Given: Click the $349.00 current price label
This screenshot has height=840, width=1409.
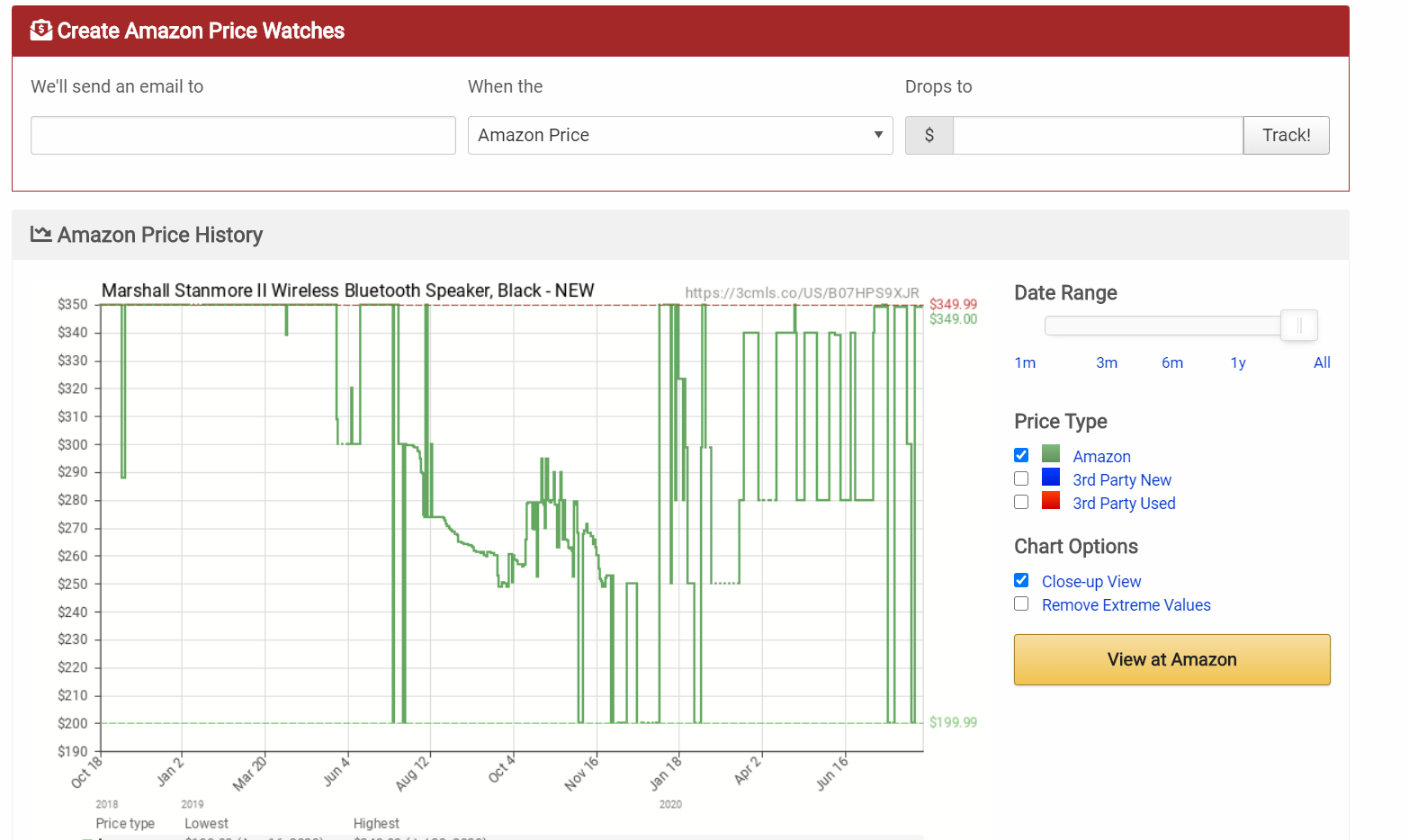Looking at the screenshot, I should click(x=953, y=319).
